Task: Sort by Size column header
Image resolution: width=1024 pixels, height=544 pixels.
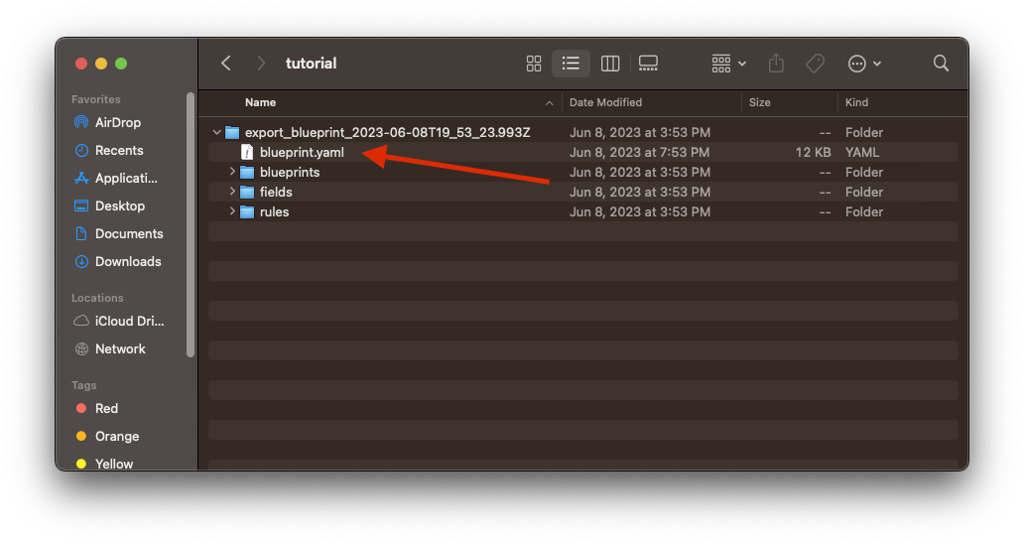Action: click(x=760, y=103)
